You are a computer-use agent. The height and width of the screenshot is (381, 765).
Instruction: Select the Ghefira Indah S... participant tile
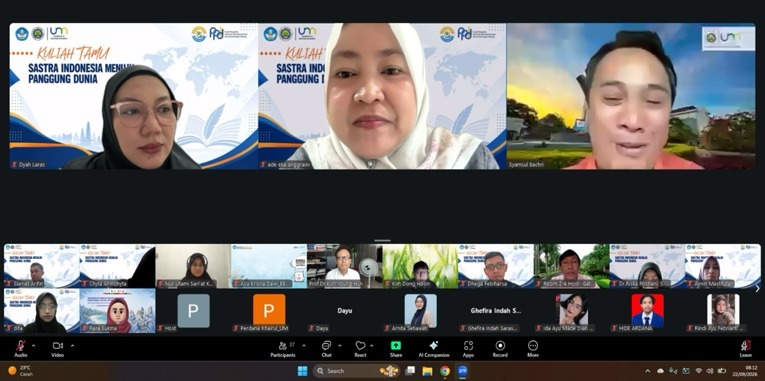(496, 311)
